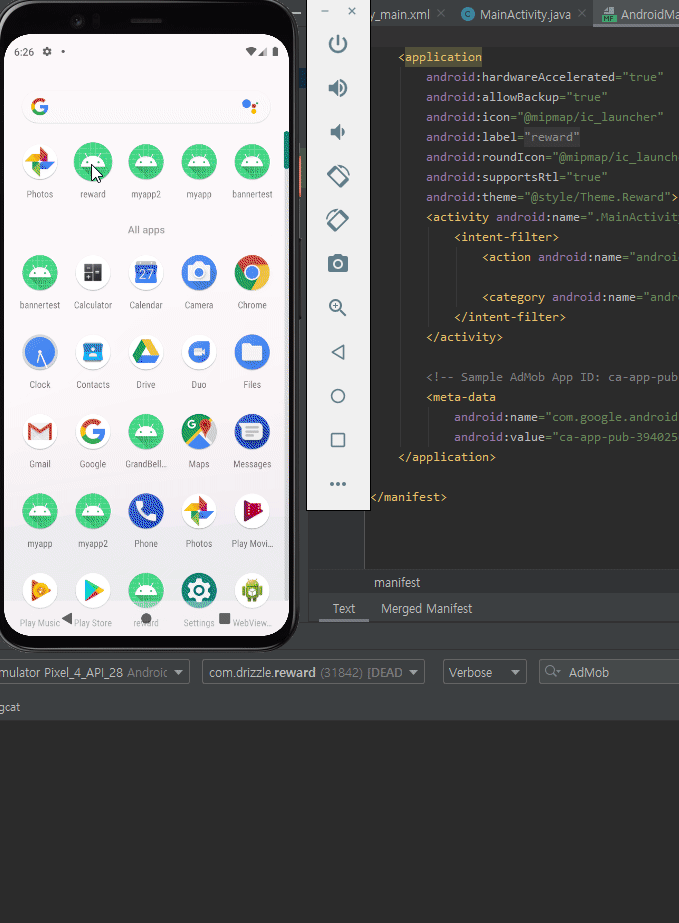Close the MainActivity.java tab

[582, 13]
